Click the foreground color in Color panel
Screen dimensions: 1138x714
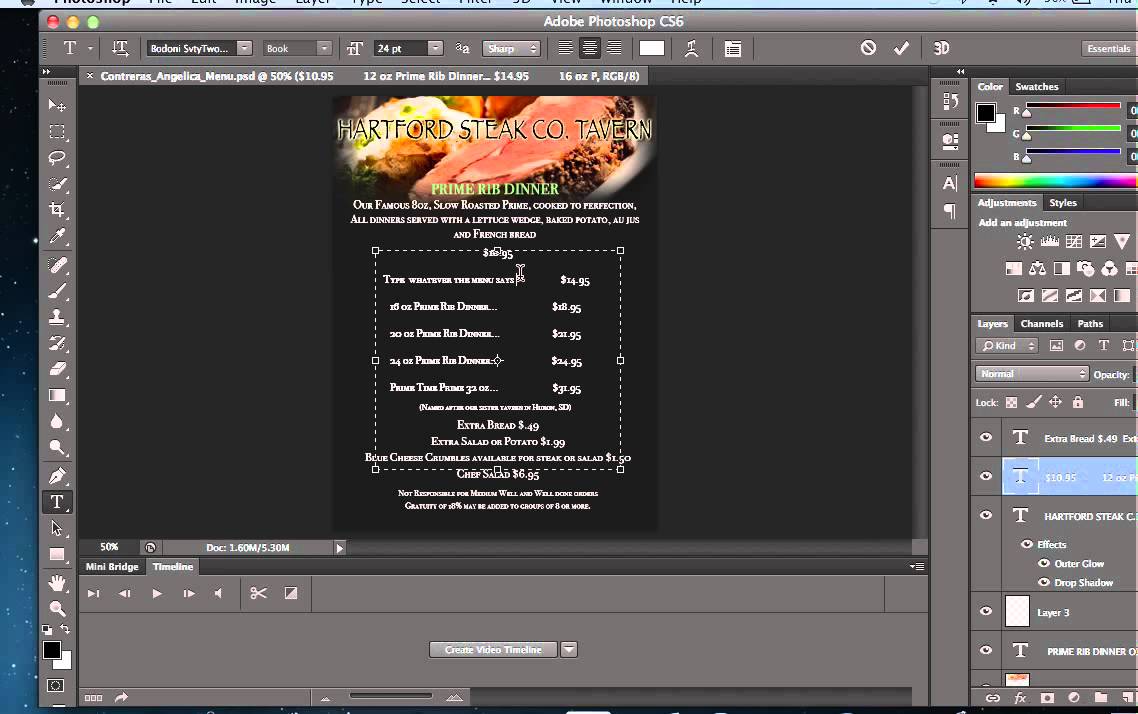click(x=986, y=112)
